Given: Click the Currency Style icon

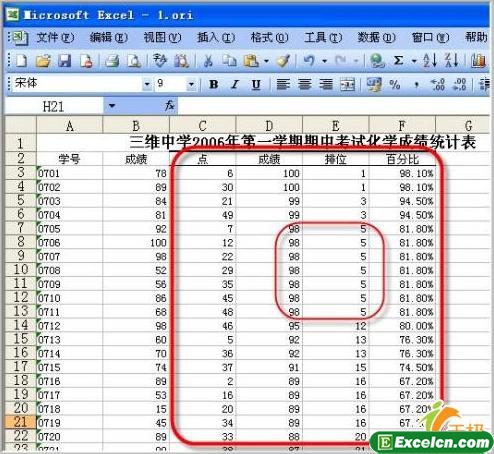Looking at the screenshot, I should click(374, 84).
